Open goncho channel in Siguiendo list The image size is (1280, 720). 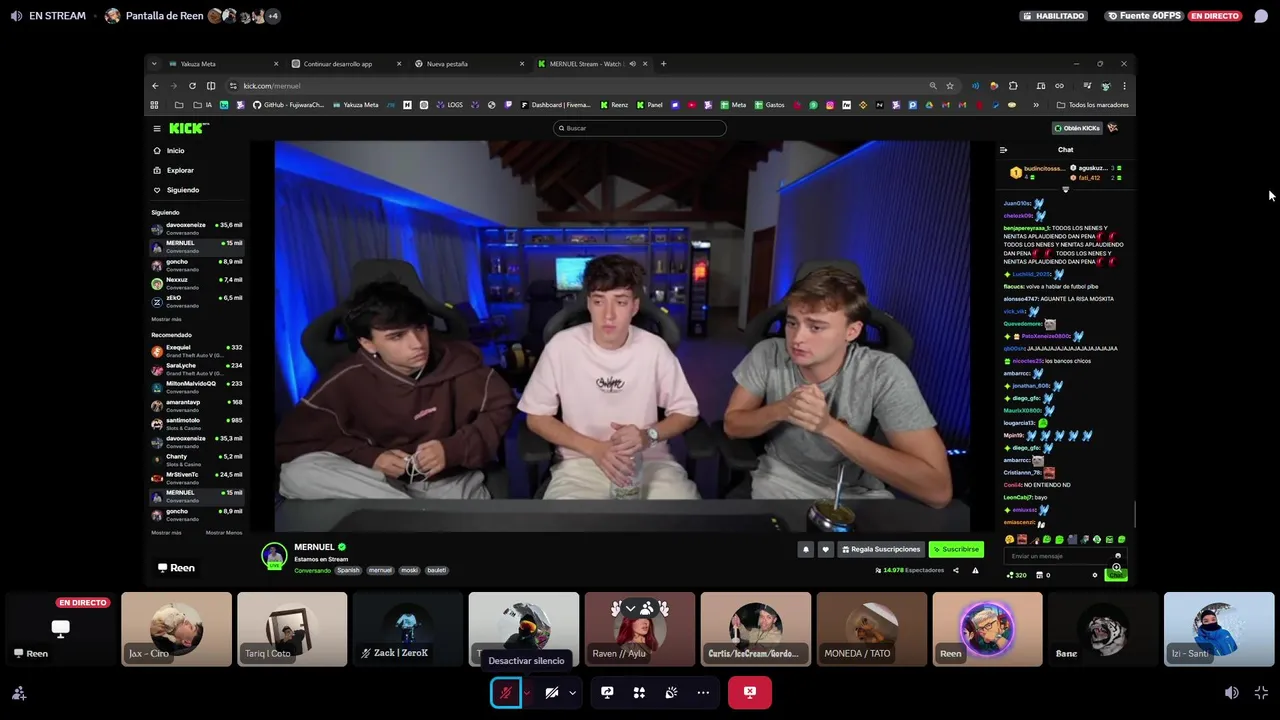click(x=197, y=265)
